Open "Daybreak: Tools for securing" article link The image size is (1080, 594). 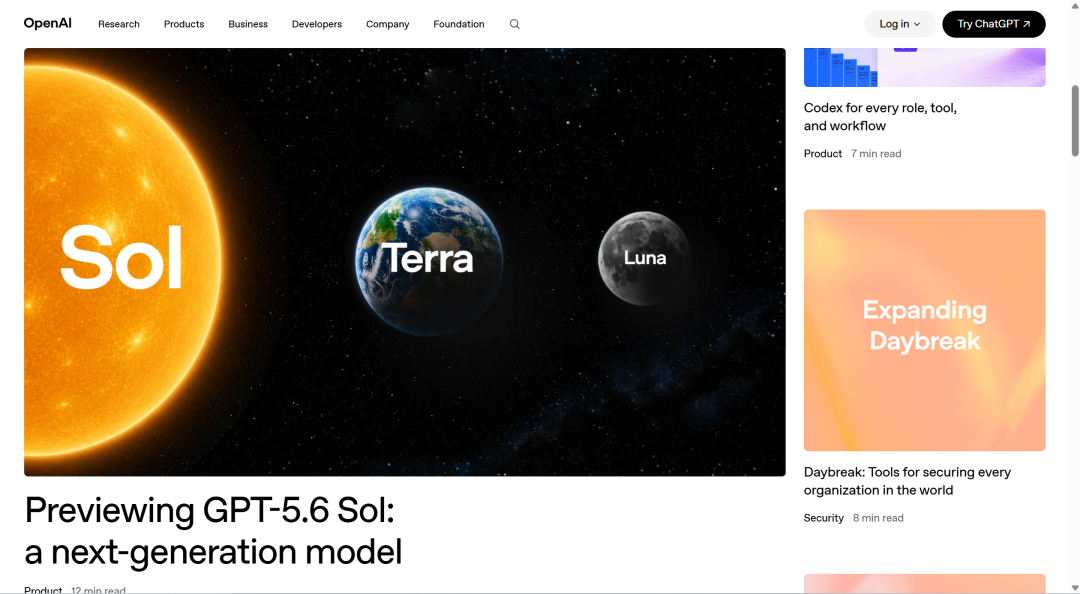pos(907,481)
